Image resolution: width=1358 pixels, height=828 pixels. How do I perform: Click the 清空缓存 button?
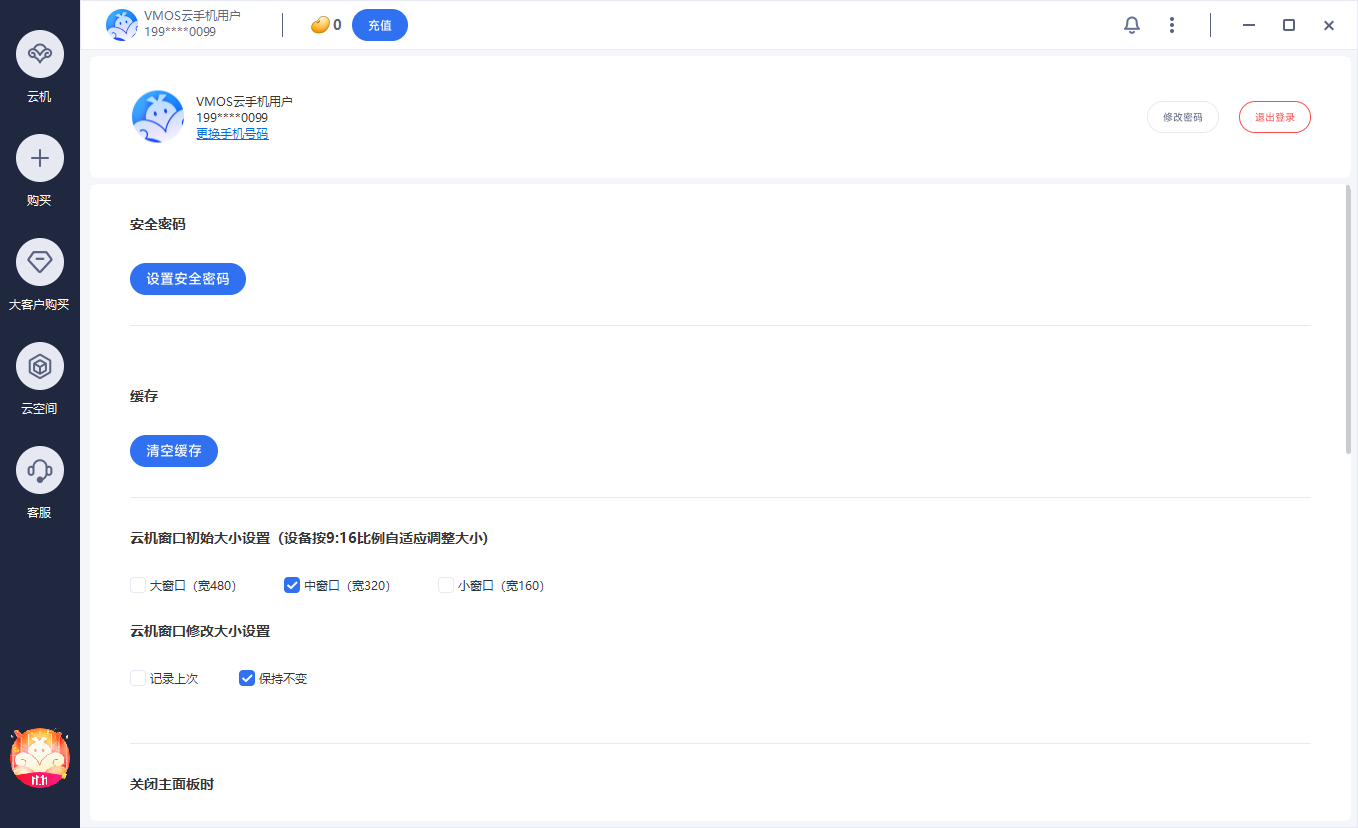pos(174,451)
